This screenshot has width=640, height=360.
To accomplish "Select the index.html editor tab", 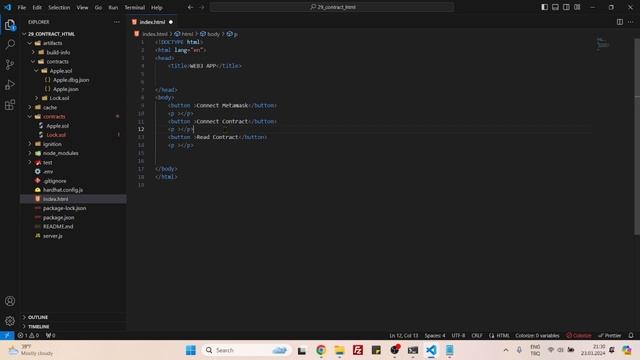I will click(152, 22).
